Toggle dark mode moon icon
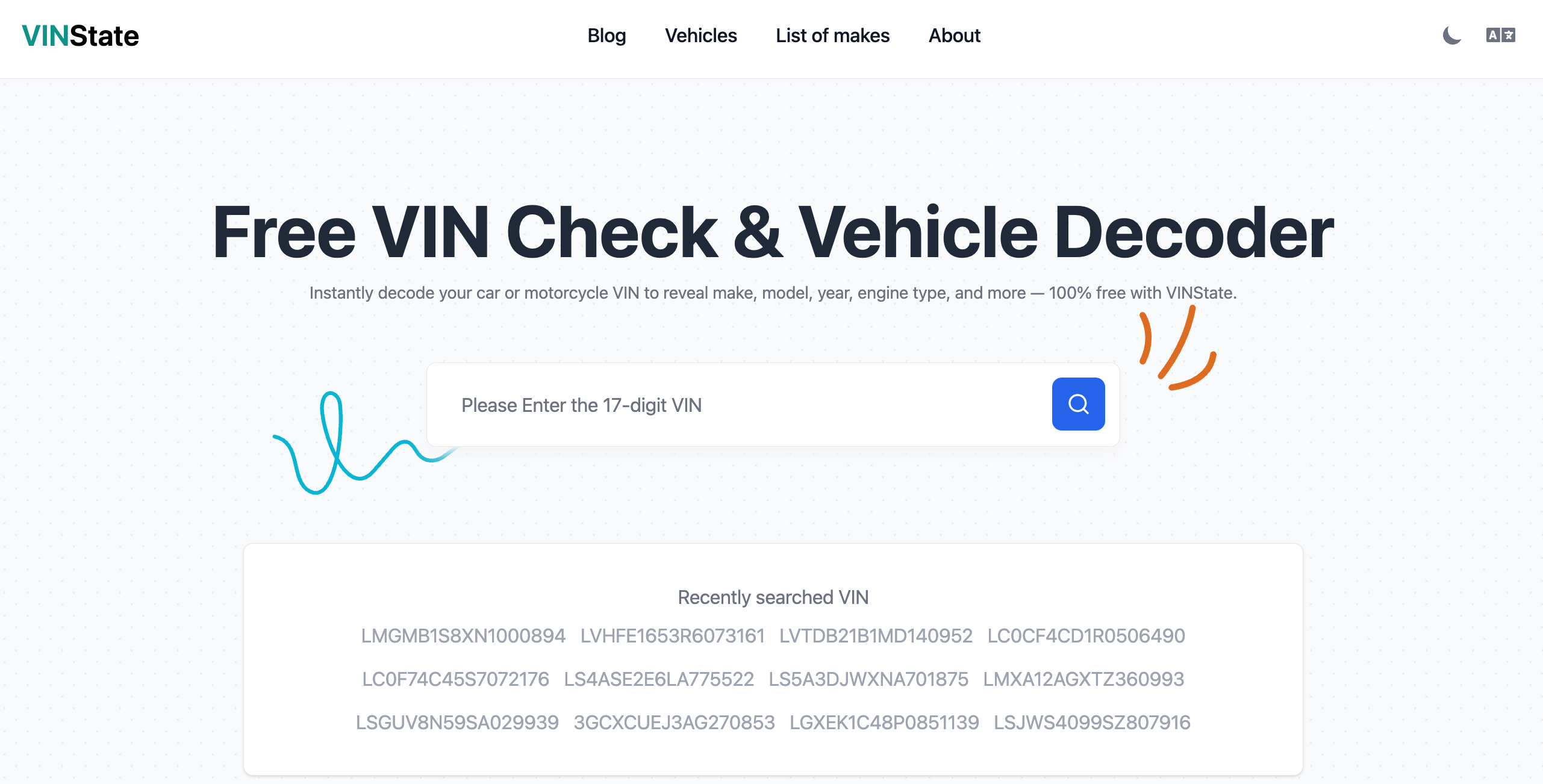The height and width of the screenshot is (784, 1543). (1451, 36)
